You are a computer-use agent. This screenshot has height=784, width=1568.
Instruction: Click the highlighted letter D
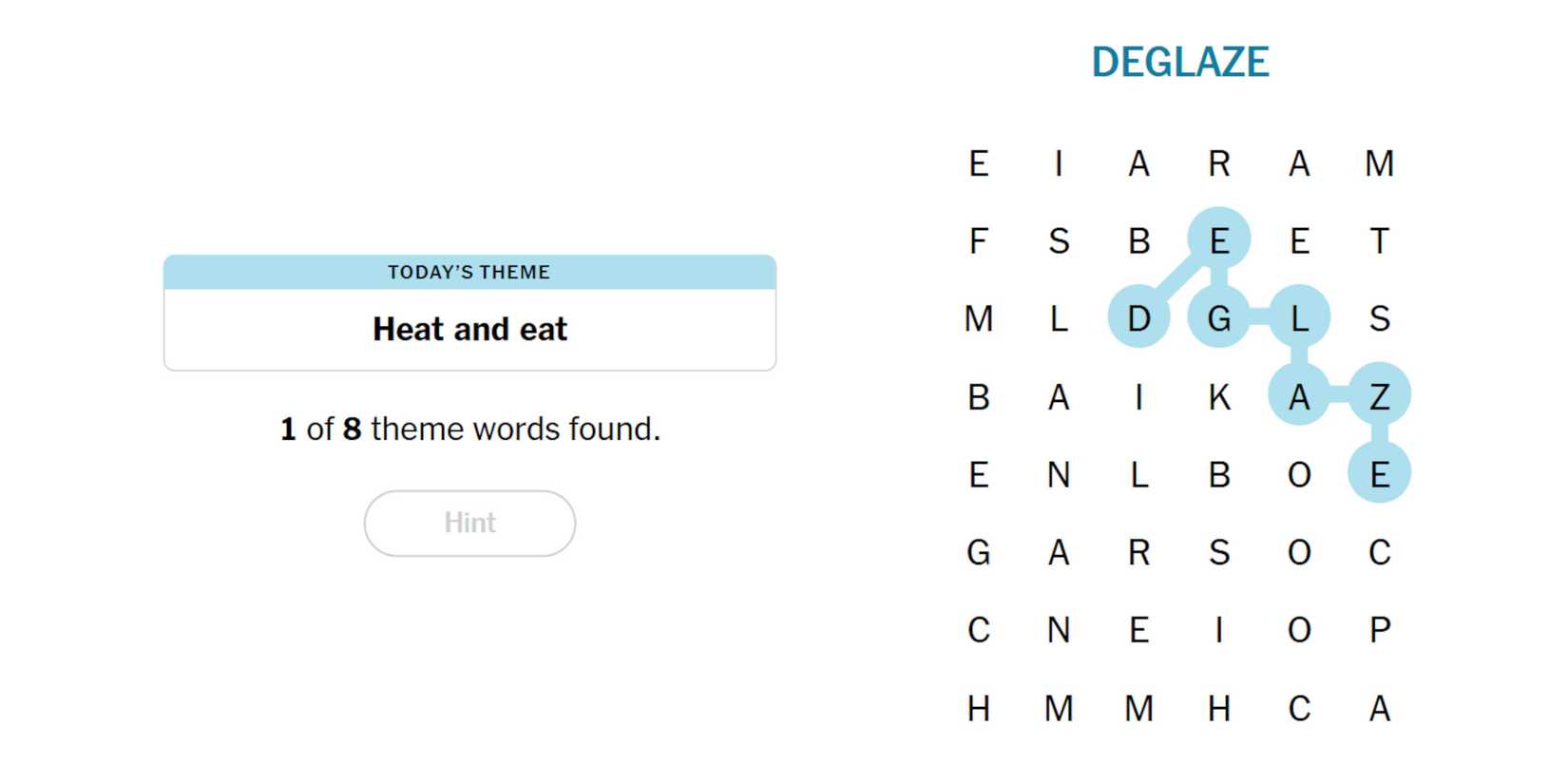tap(1138, 318)
